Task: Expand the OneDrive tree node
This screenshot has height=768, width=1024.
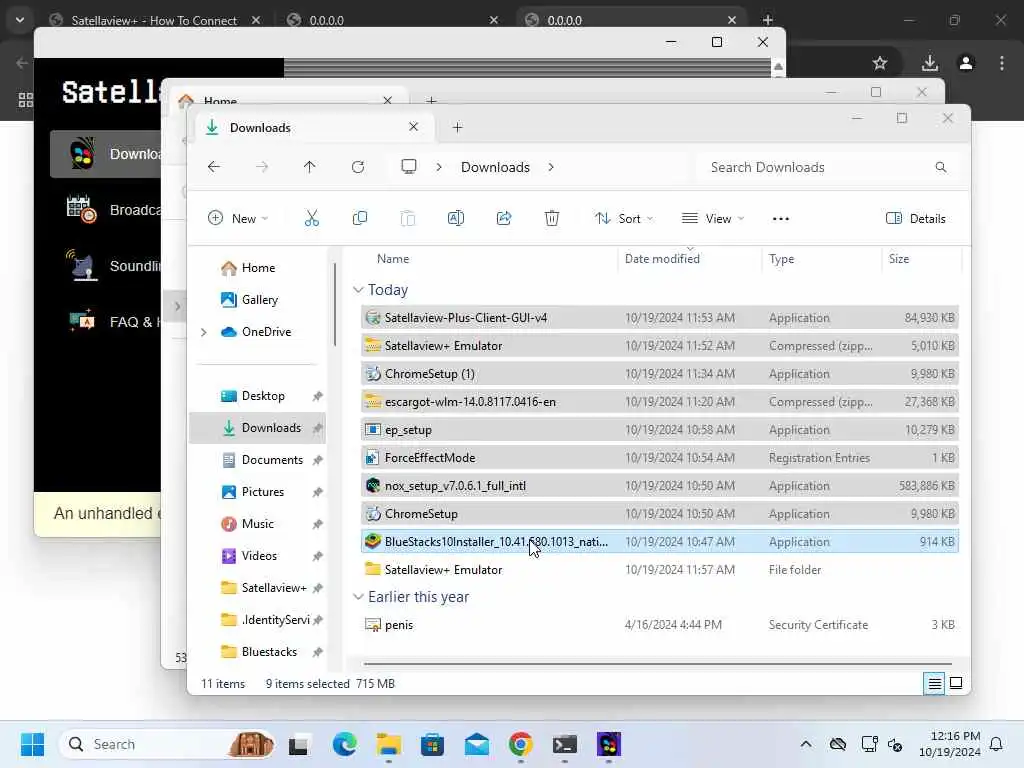Action: pos(204,332)
